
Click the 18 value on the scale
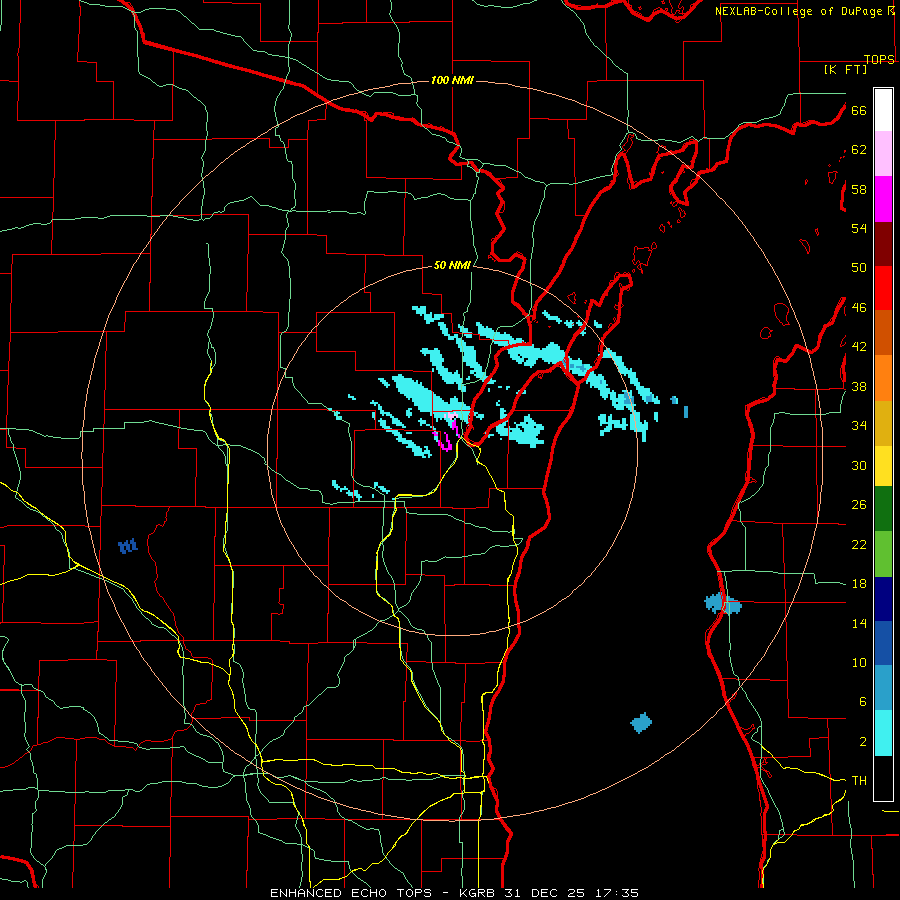coord(859,584)
